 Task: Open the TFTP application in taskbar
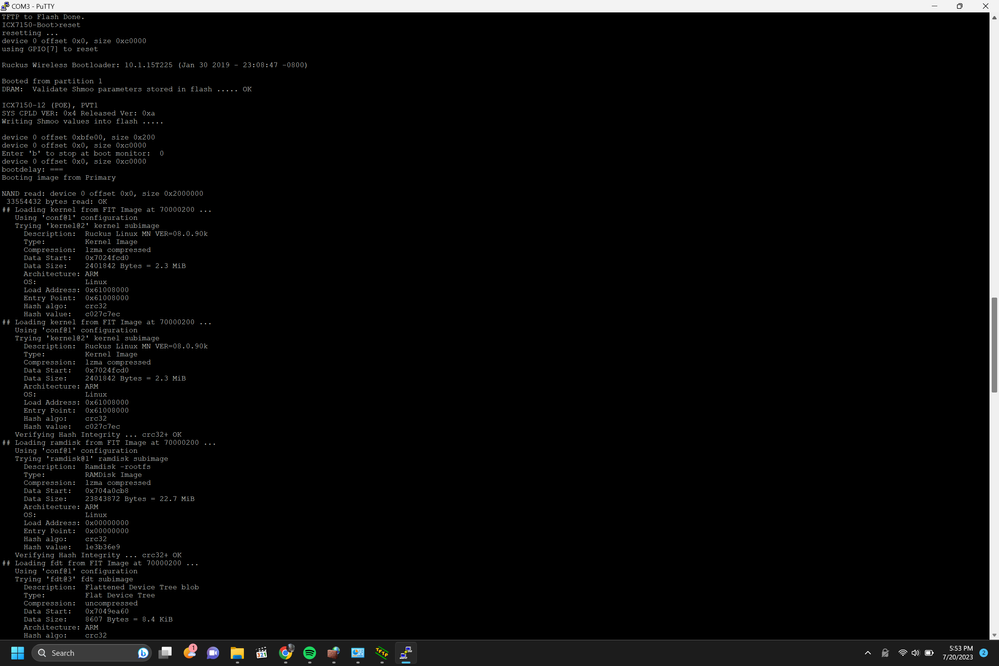381,653
